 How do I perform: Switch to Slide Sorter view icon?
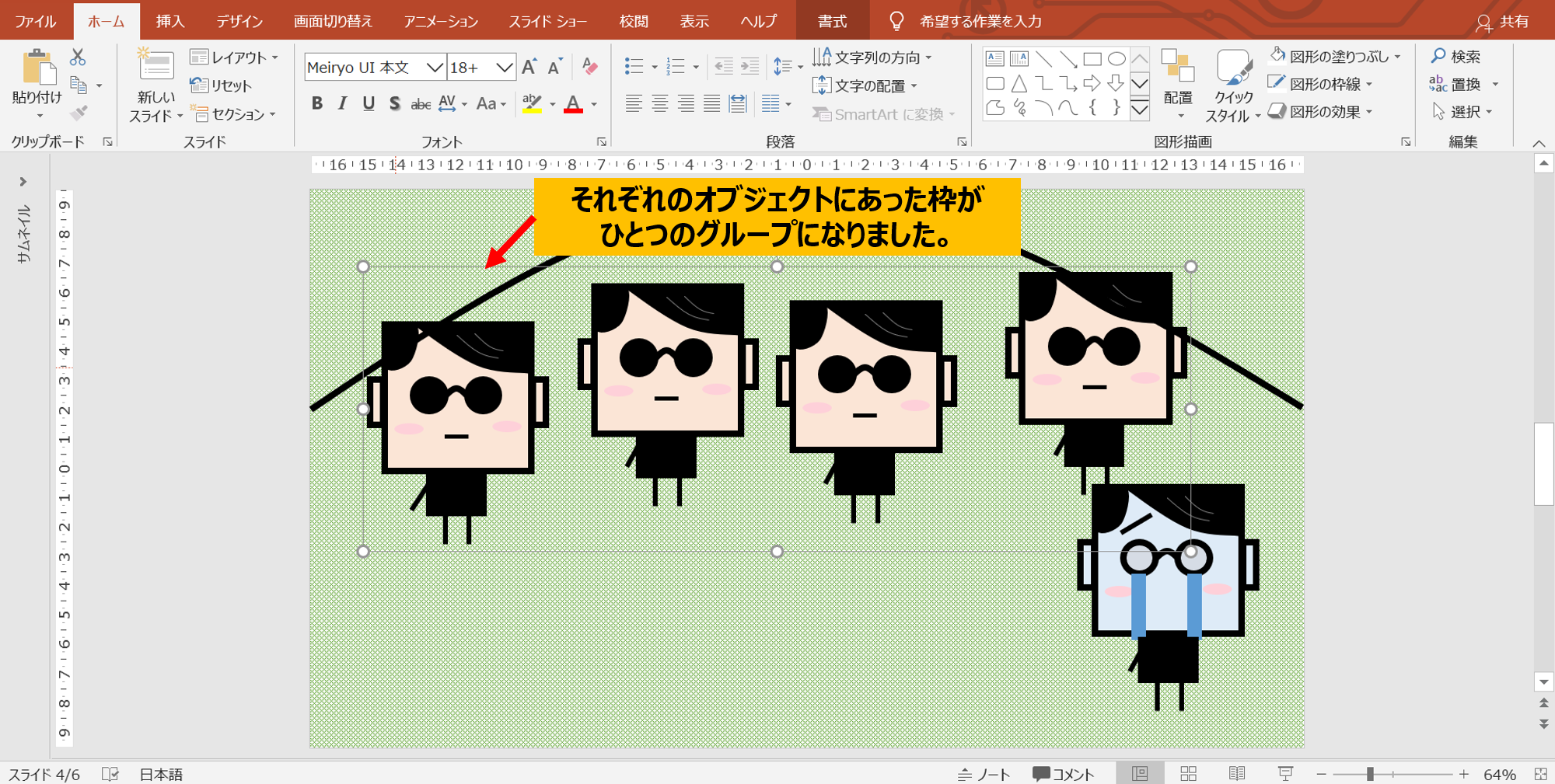coord(1188,774)
